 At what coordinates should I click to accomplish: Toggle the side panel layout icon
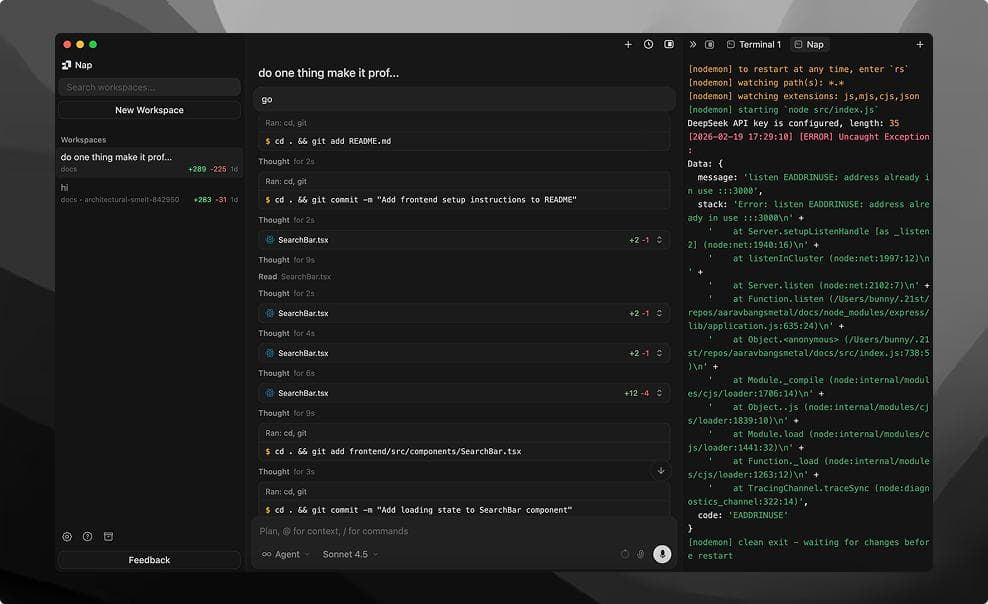(669, 45)
